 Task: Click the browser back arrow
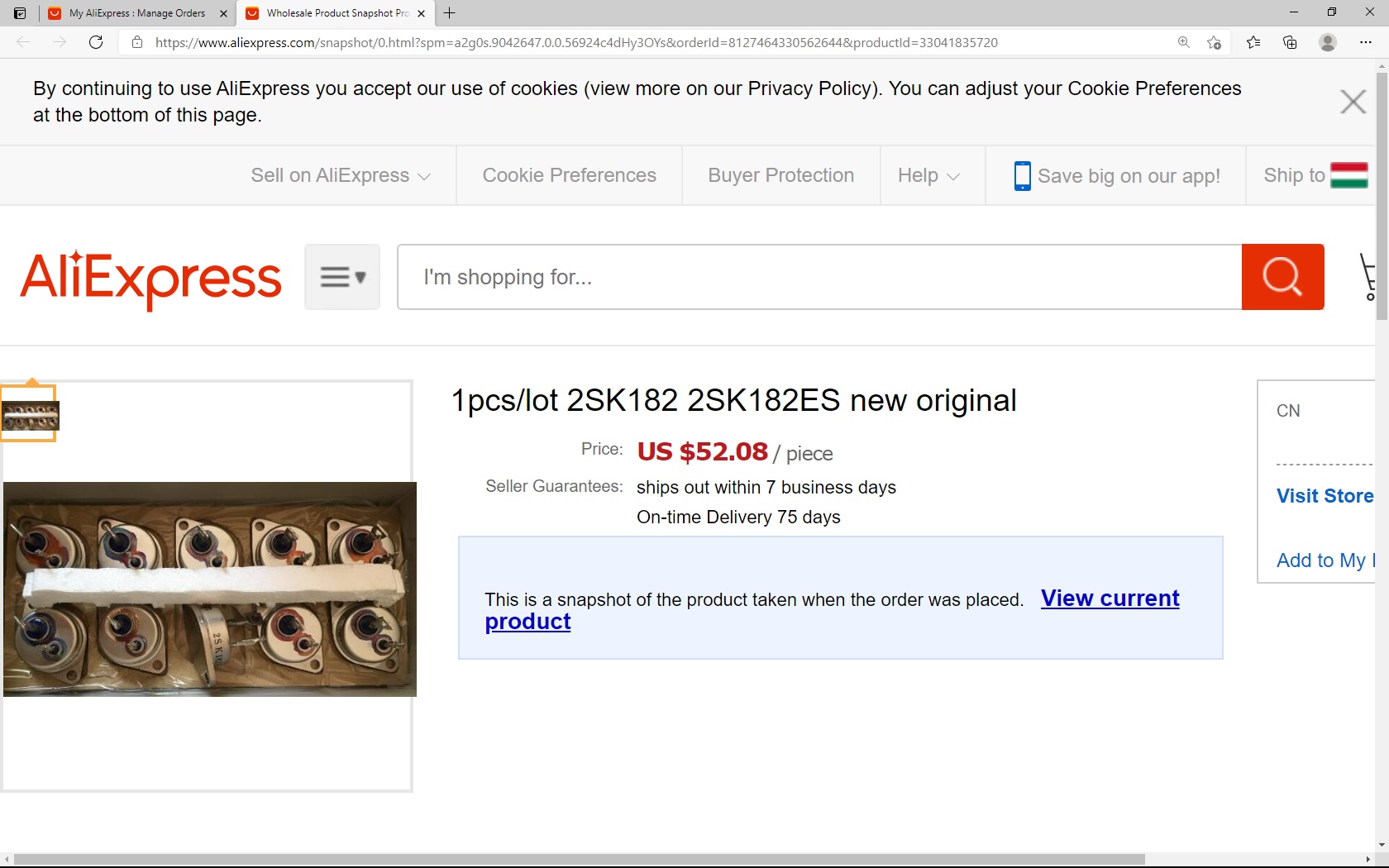[23, 42]
